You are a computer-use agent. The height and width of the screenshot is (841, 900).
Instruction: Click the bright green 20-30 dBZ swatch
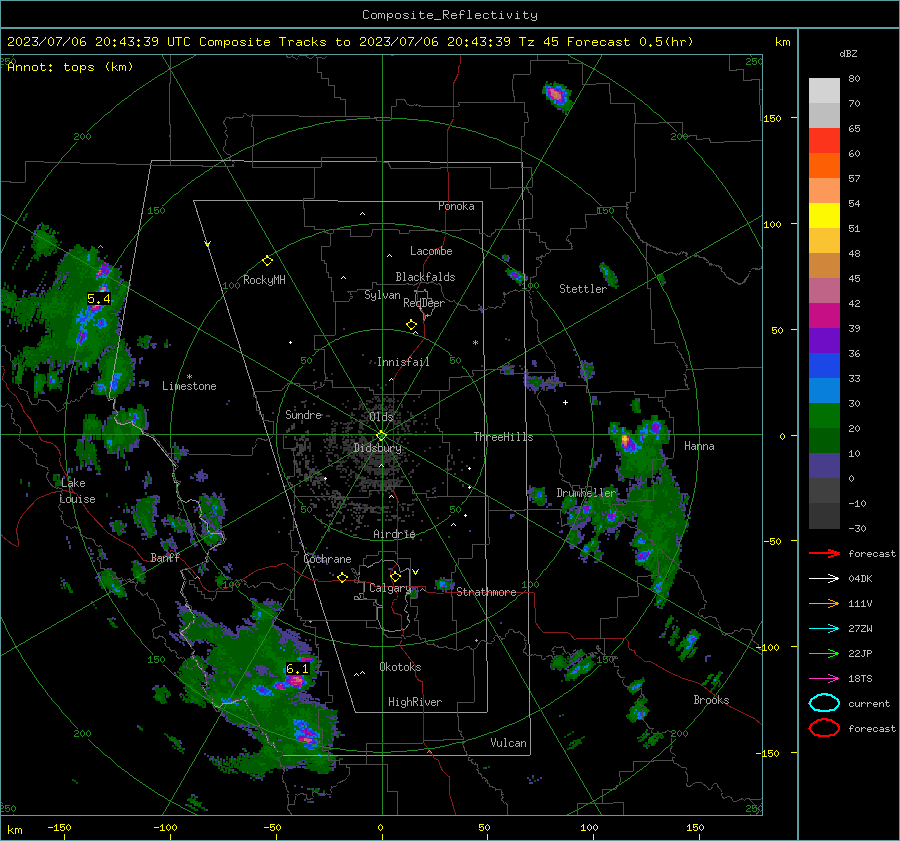tap(824, 416)
